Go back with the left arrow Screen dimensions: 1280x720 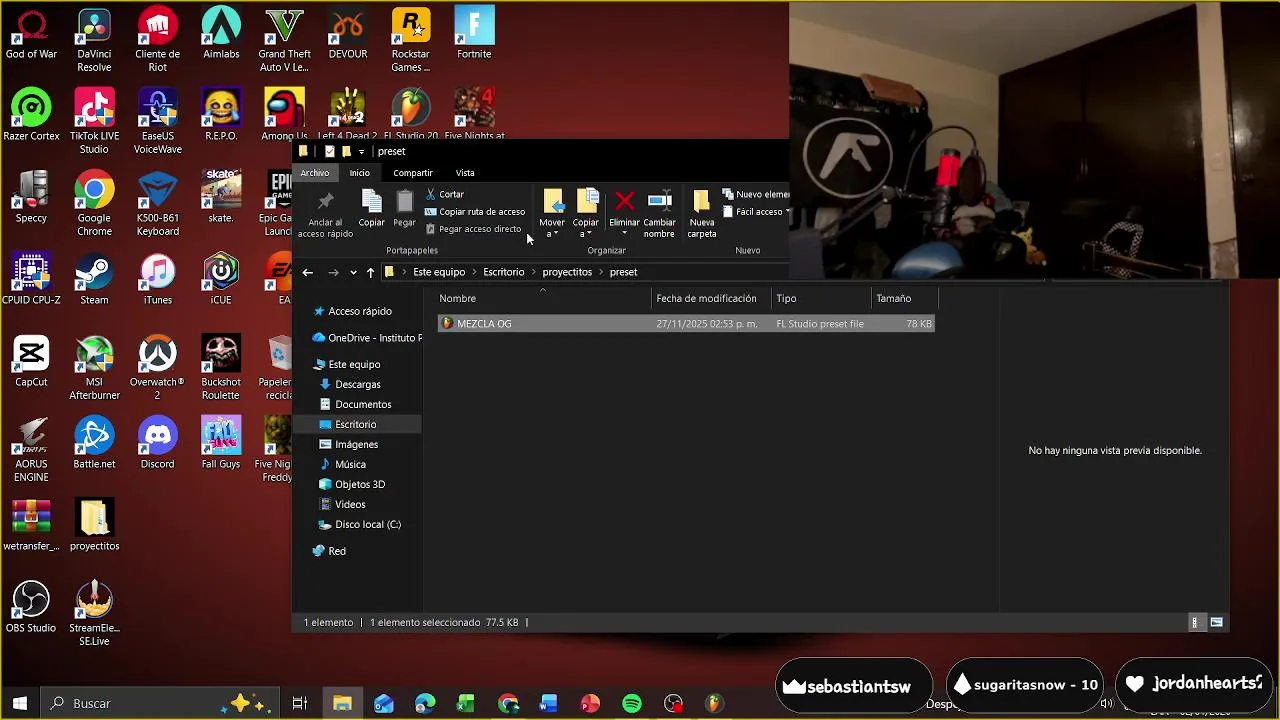click(x=308, y=272)
